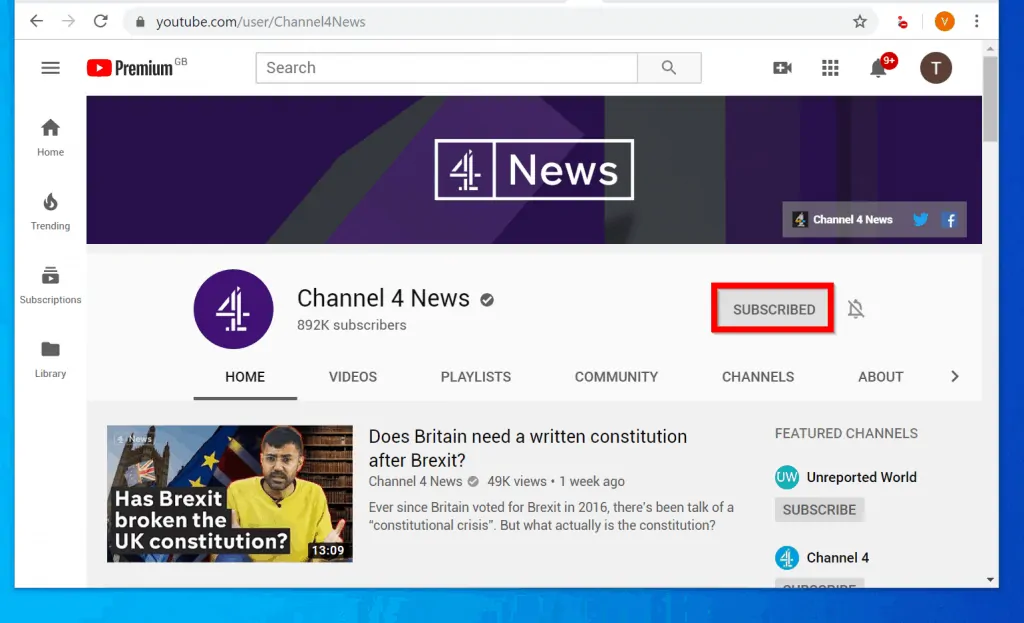
Task: Subscribe to Unreported World
Action: tap(819, 509)
